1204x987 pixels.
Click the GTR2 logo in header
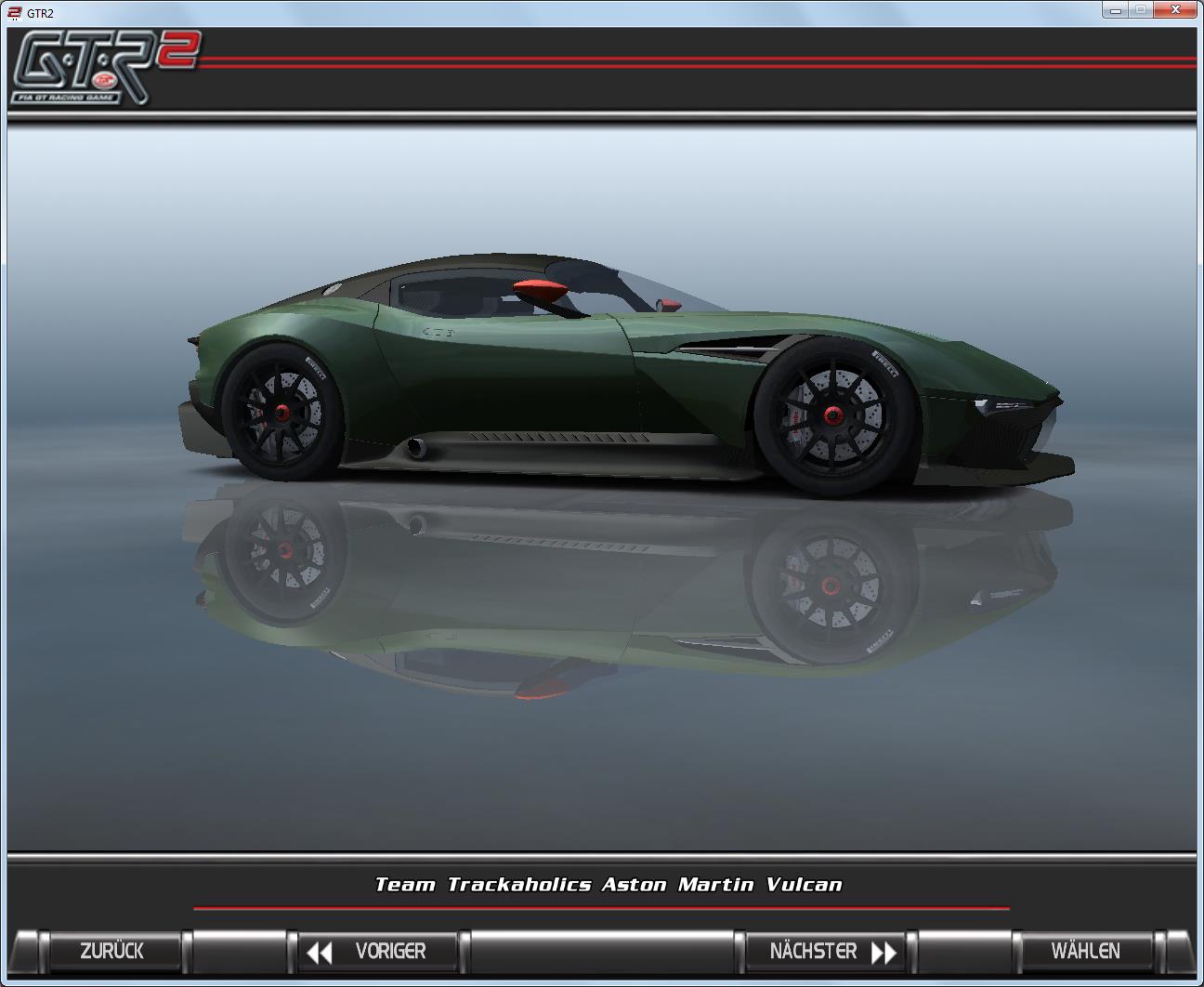coord(104,68)
